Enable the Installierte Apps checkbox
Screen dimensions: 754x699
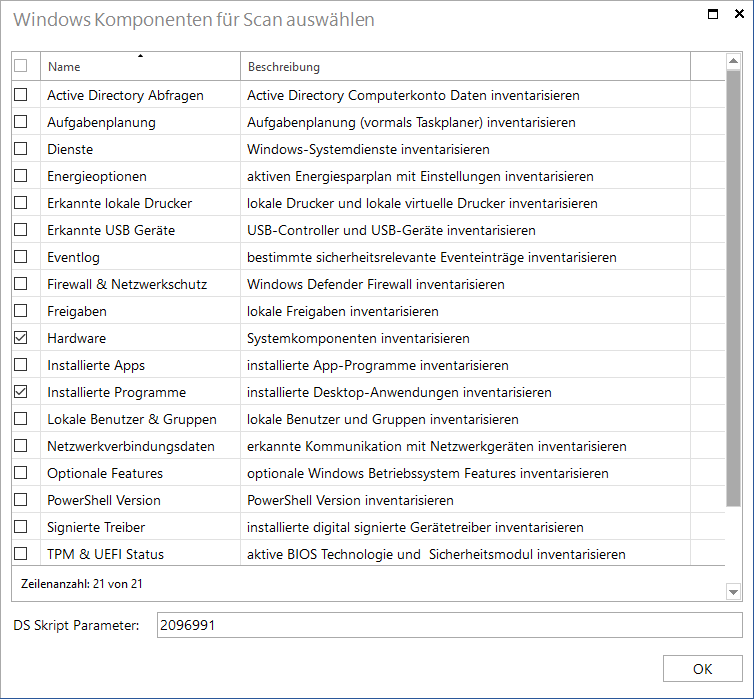(21, 365)
